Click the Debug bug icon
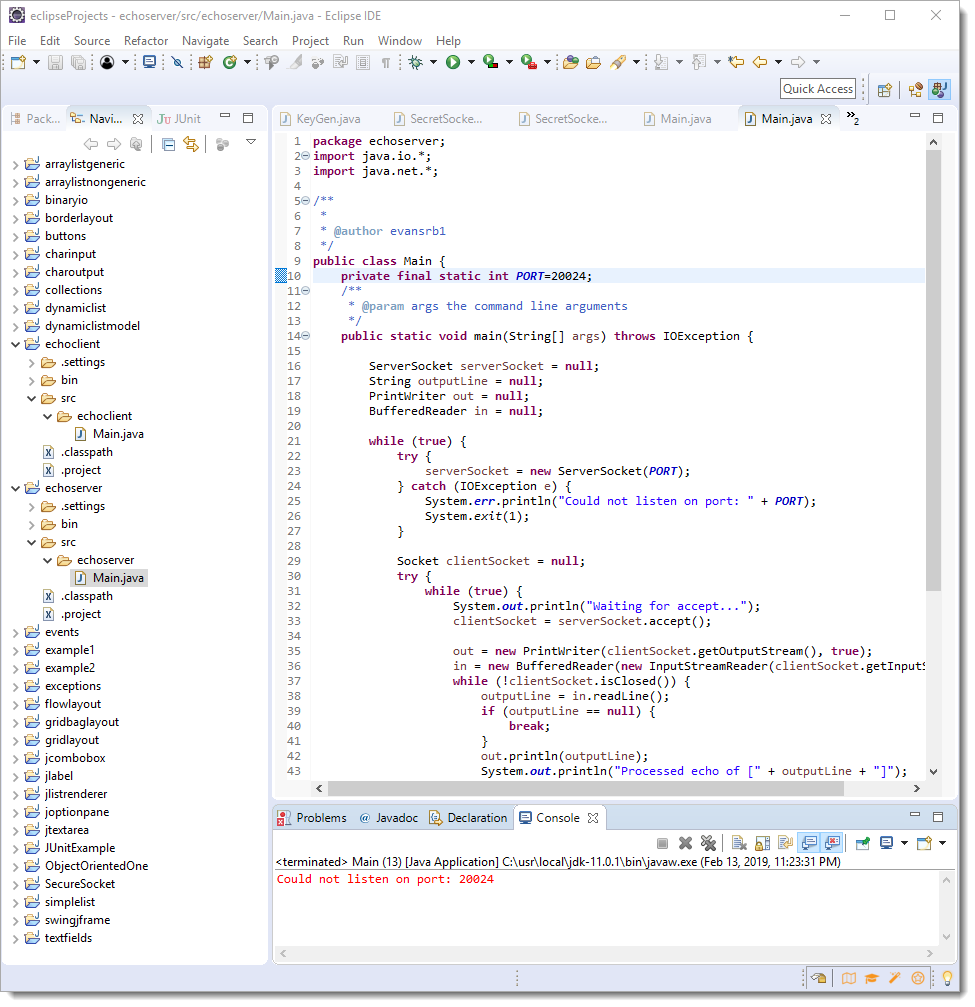 pyautogui.click(x=416, y=62)
